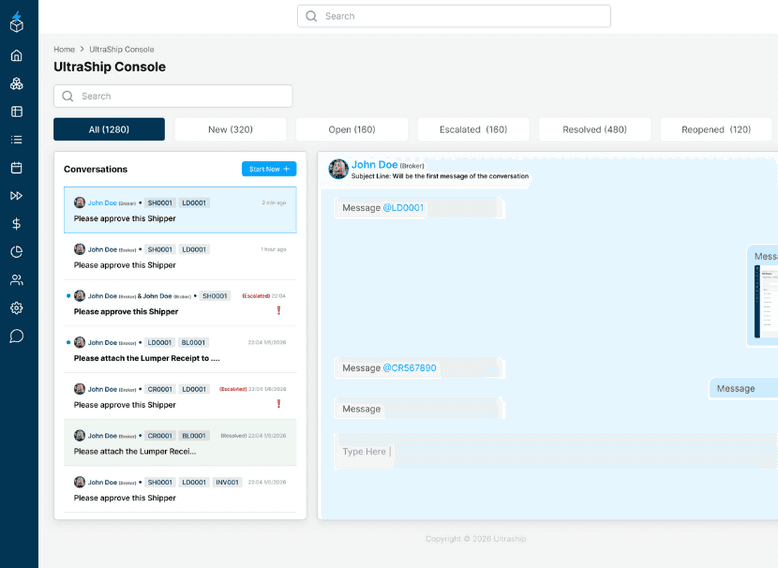Click John Doe's avatar in chat header

coord(338,169)
